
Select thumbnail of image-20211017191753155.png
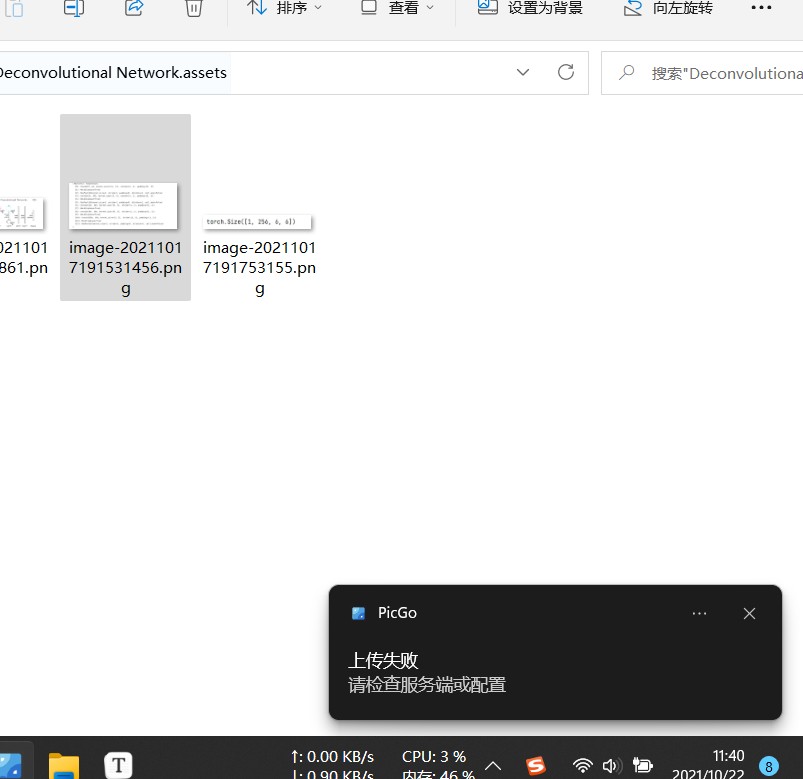tap(257, 222)
